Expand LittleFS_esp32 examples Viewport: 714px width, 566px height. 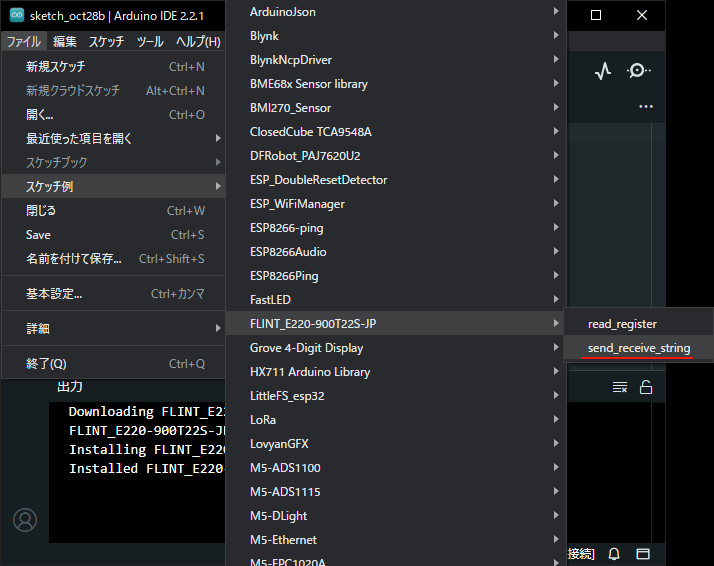pos(396,396)
